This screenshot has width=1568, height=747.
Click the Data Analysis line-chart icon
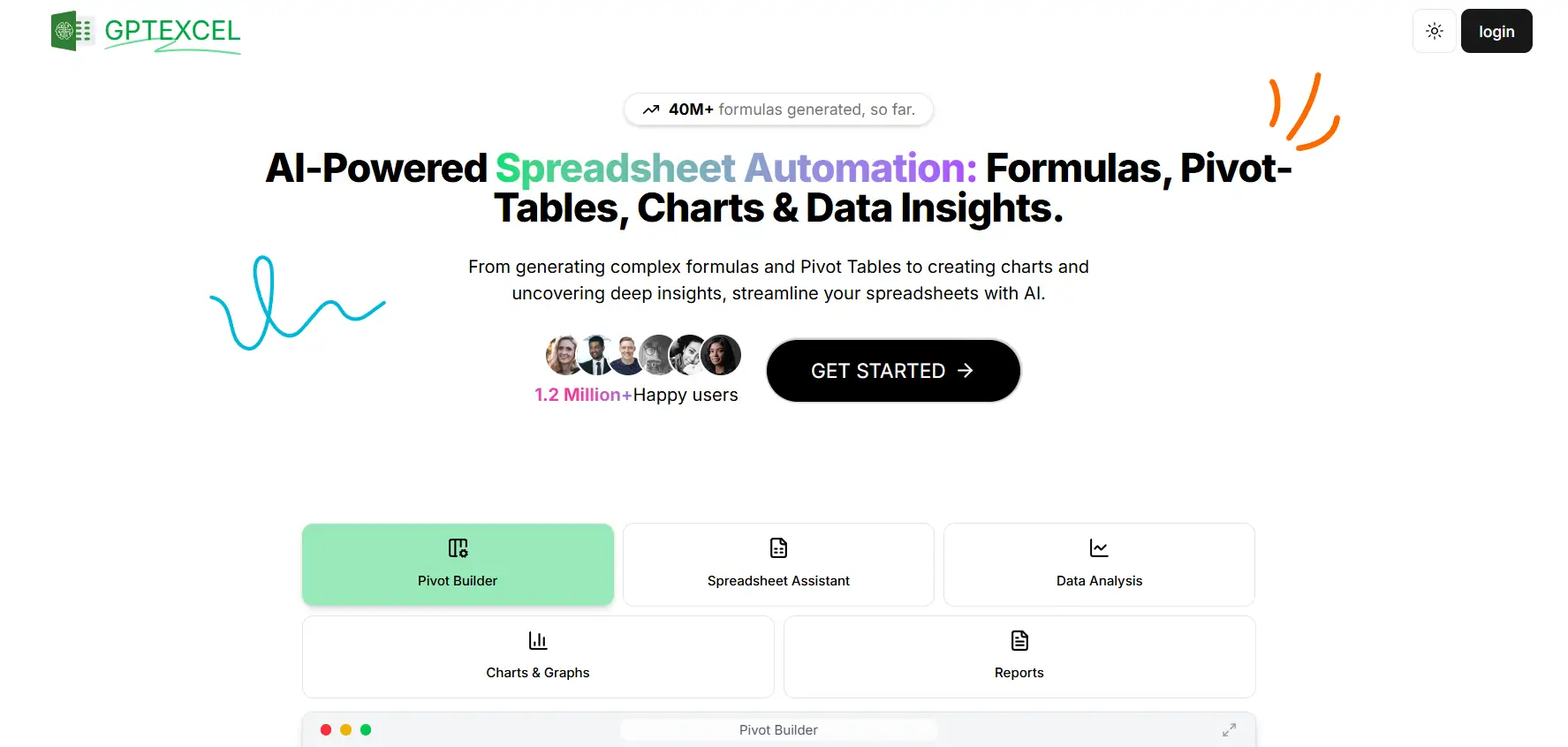tap(1098, 547)
